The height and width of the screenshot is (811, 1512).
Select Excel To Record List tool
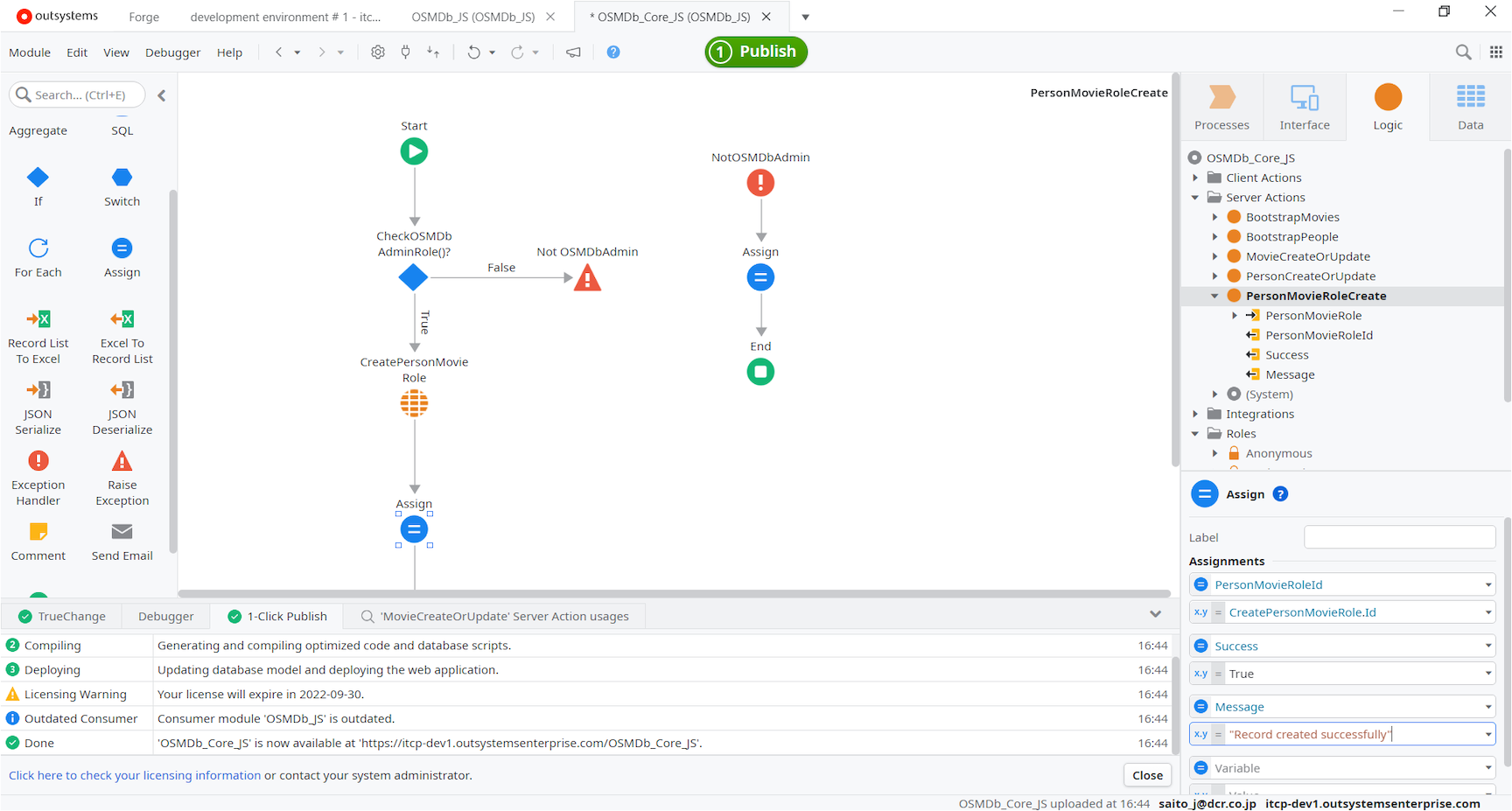(122, 336)
